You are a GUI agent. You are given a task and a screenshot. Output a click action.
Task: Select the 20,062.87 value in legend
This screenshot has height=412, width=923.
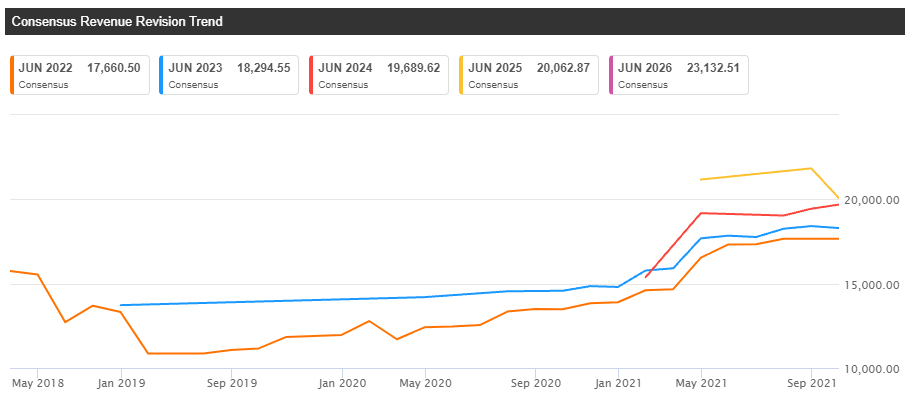(x=563, y=68)
